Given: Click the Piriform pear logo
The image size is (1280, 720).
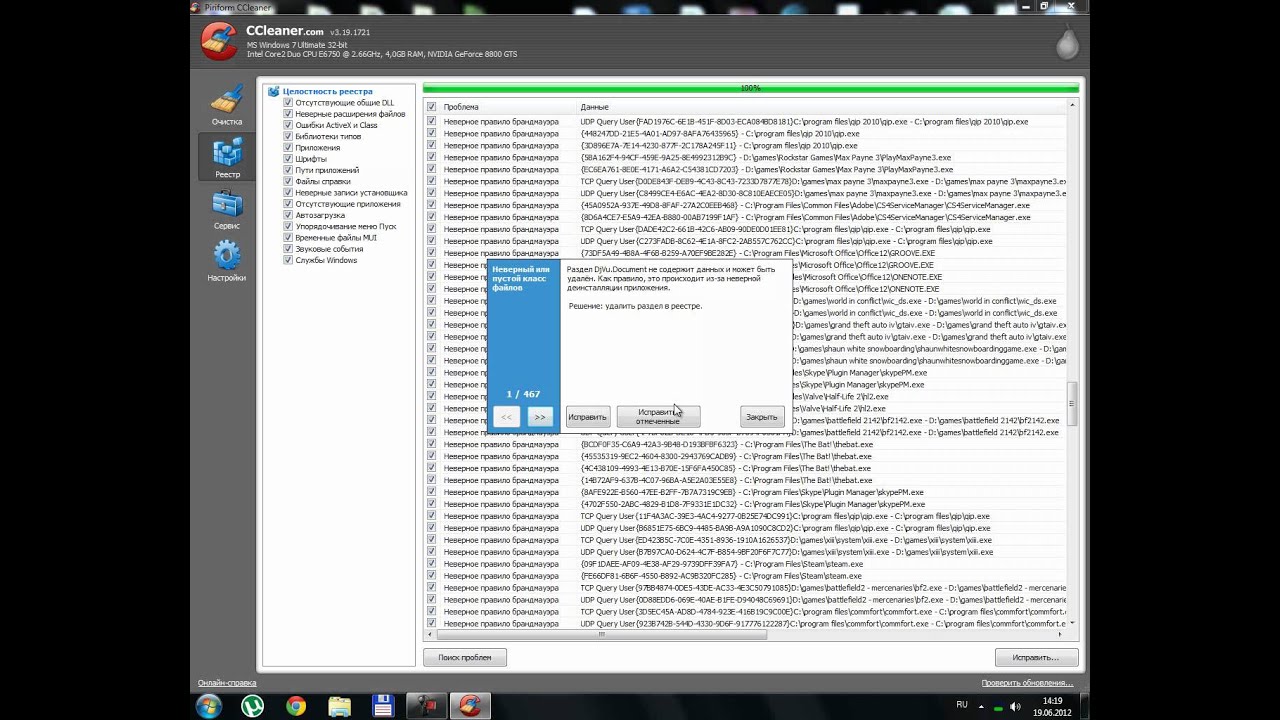Looking at the screenshot, I should tap(1068, 42).
